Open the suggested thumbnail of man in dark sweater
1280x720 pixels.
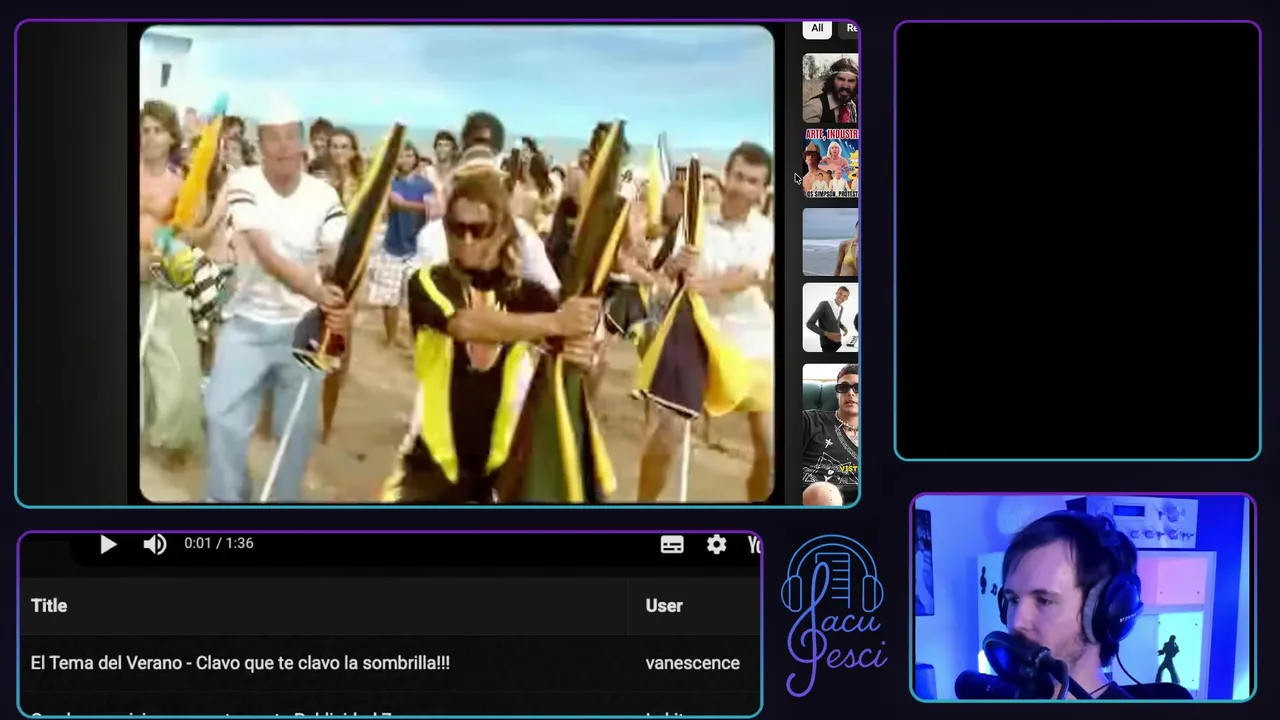830,318
